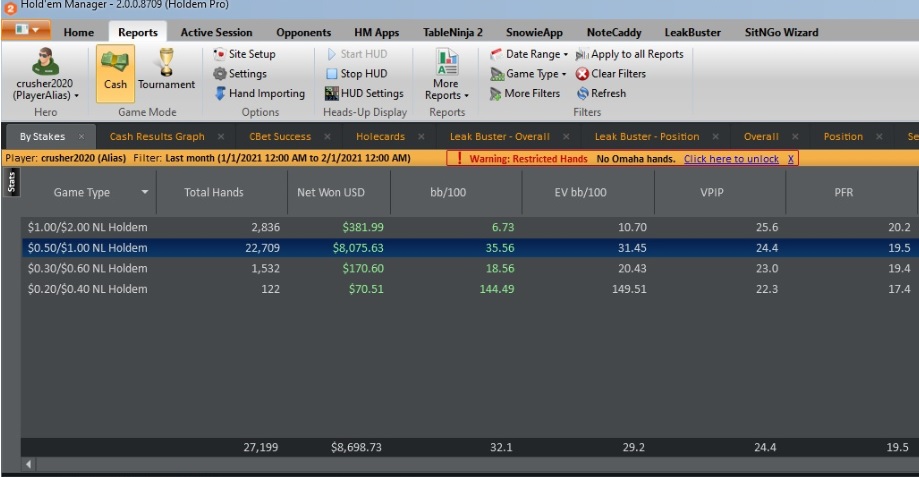Open Site Setup options
This screenshot has height=477, width=919.
pyautogui.click(x=244, y=54)
